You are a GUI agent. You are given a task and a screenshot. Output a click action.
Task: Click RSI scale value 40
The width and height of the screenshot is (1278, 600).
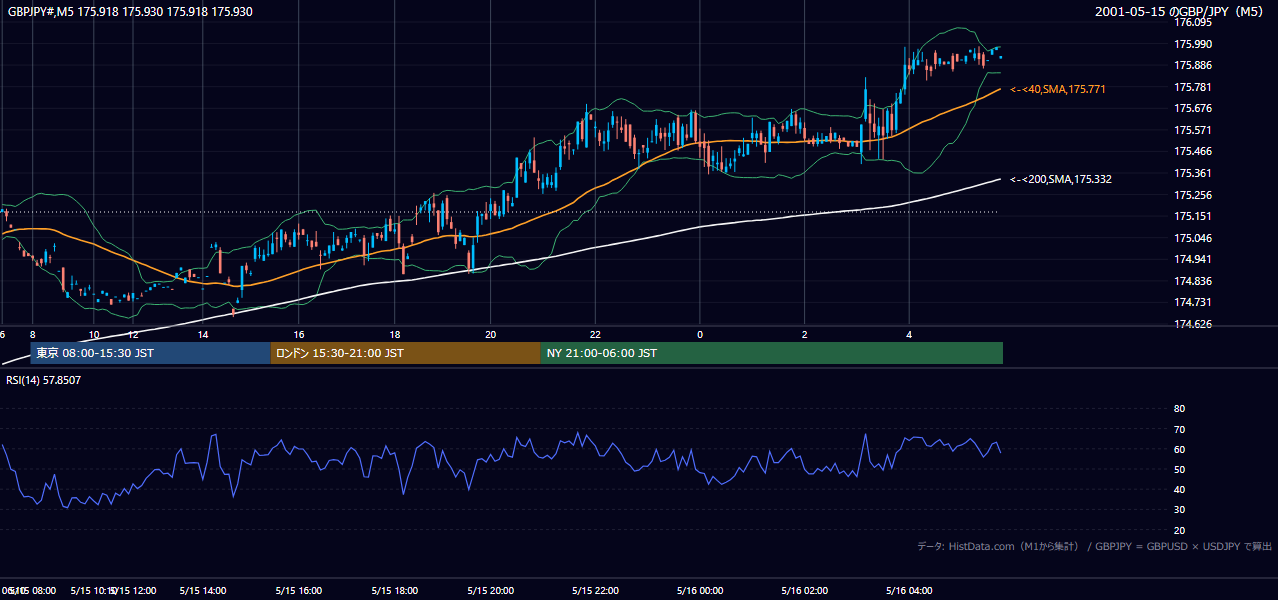click(x=1179, y=489)
